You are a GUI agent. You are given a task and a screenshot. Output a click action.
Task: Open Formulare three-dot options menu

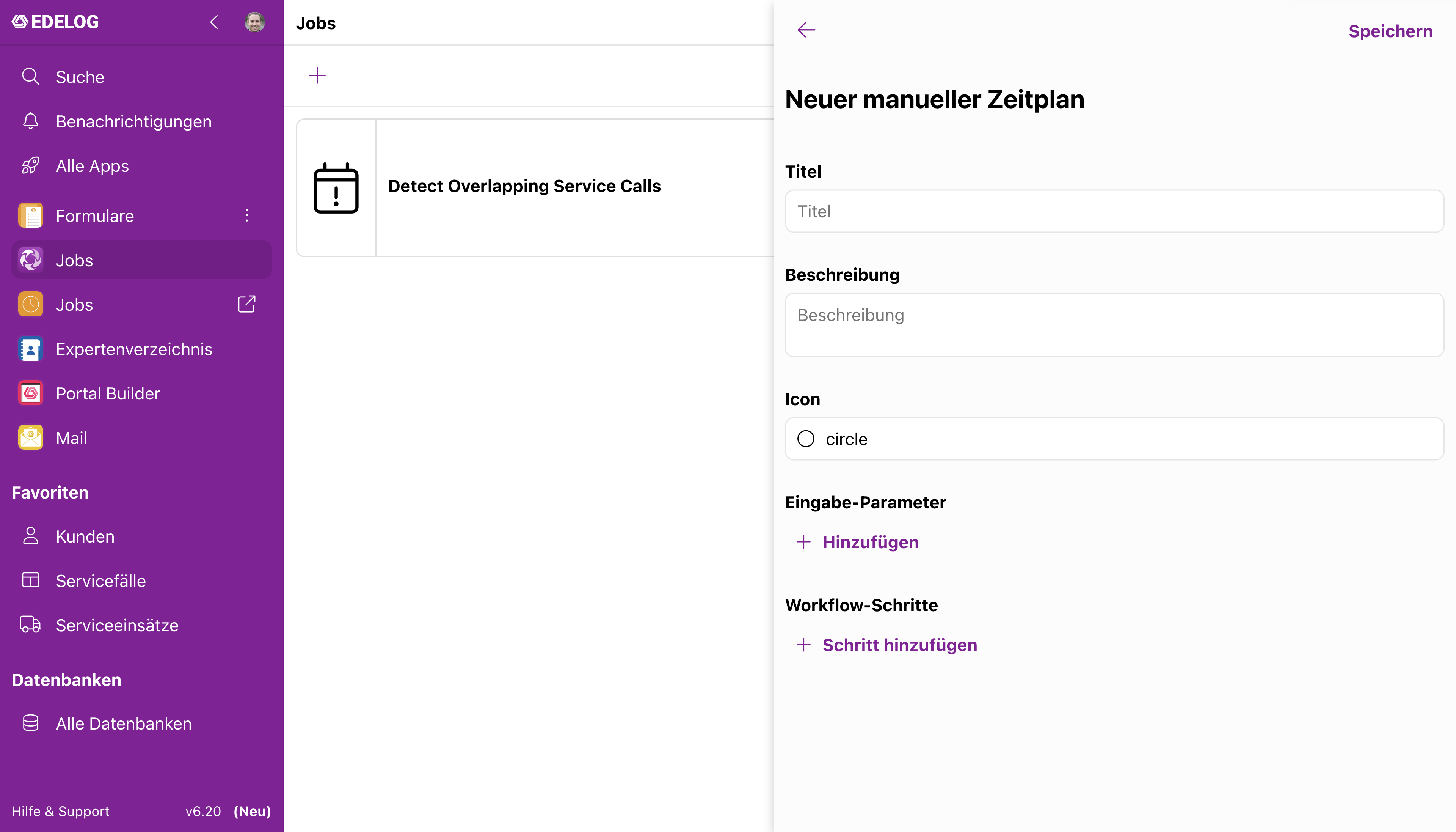click(247, 215)
